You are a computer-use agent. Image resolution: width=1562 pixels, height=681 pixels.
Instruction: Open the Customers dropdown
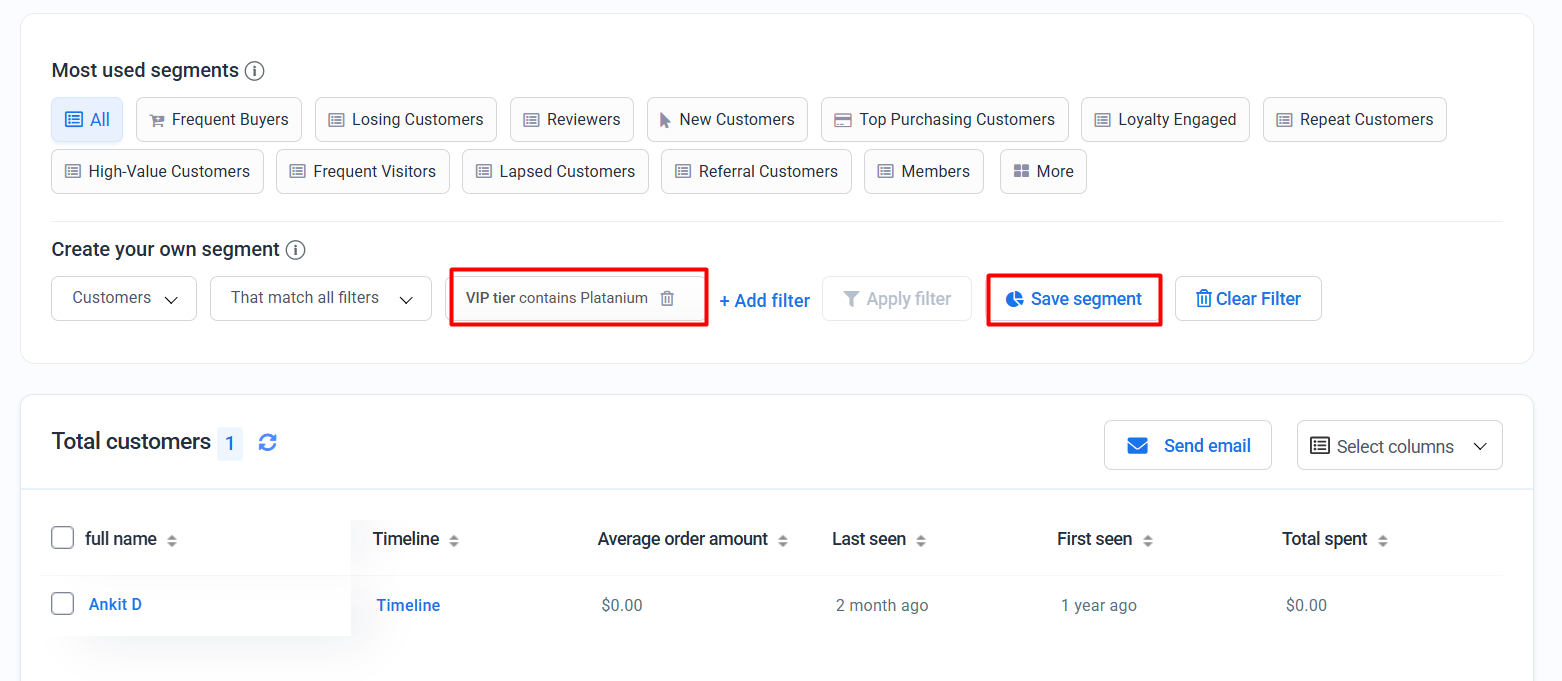[x=124, y=298]
